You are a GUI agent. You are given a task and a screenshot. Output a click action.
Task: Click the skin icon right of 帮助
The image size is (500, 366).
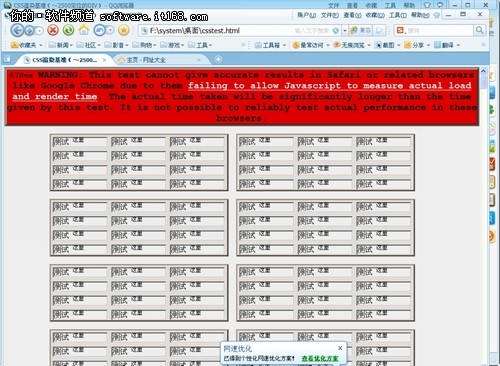(x=437, y=15)
